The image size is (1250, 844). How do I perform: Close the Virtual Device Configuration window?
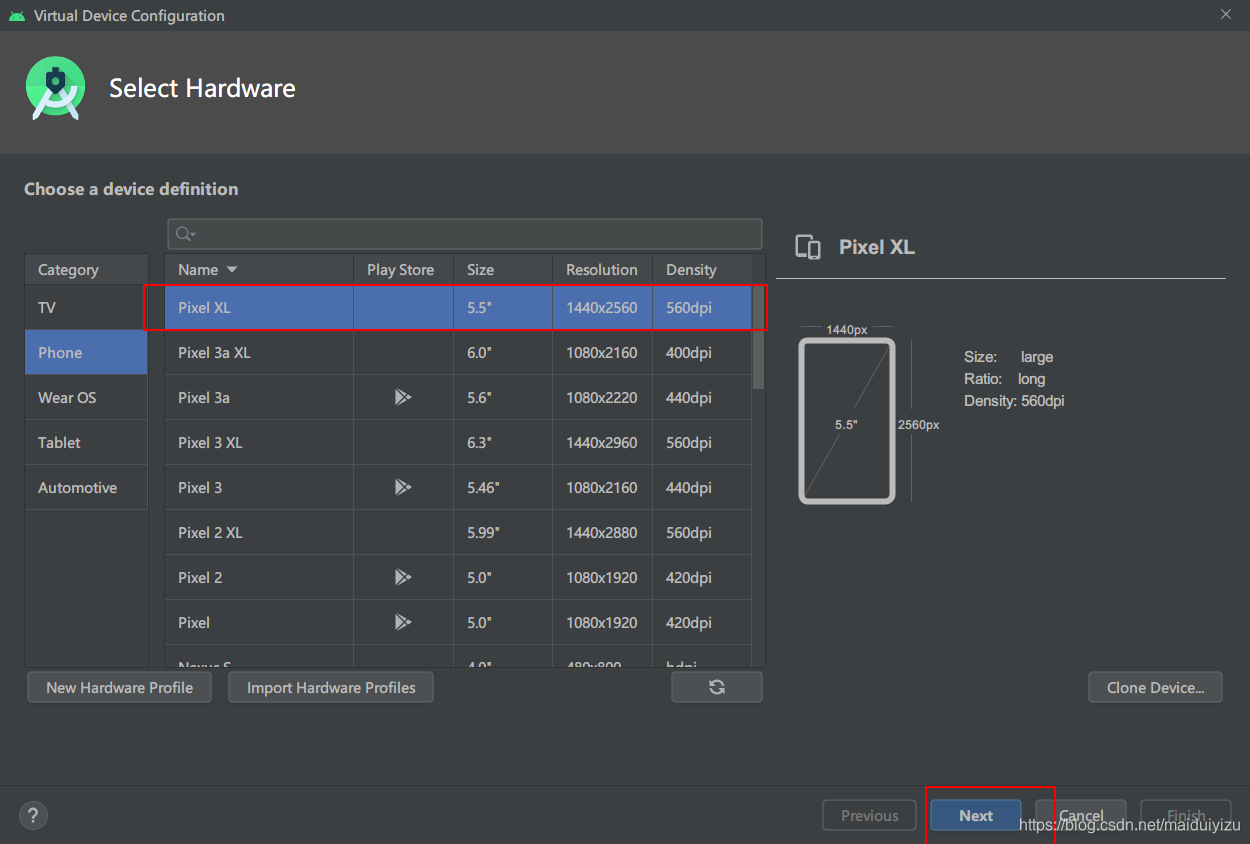(x=1226, y=14)
